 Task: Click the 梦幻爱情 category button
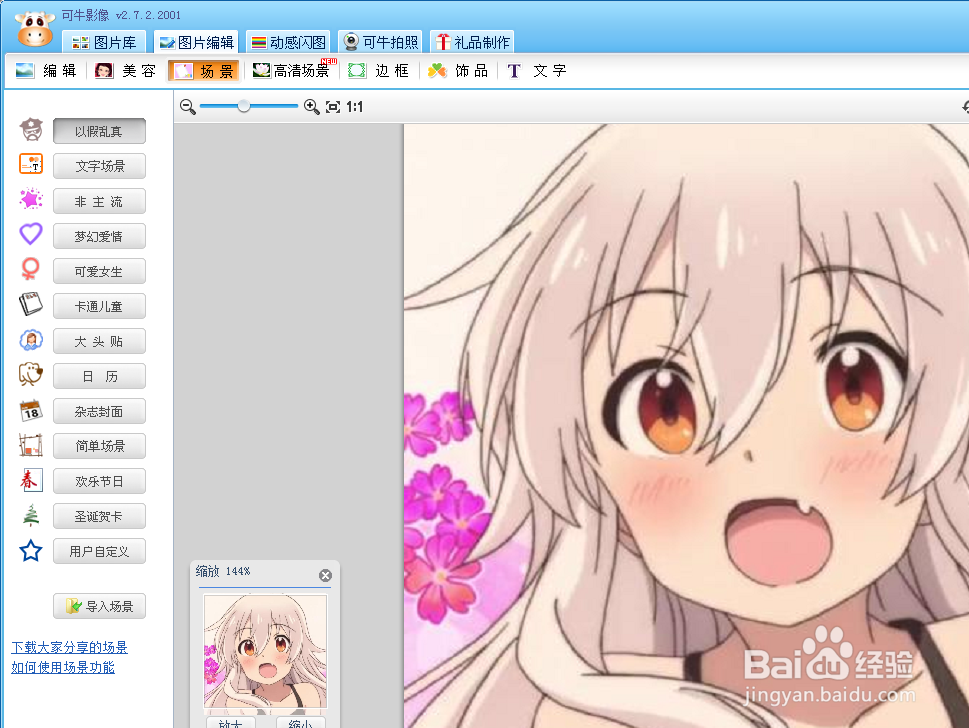tap(99, 236)
